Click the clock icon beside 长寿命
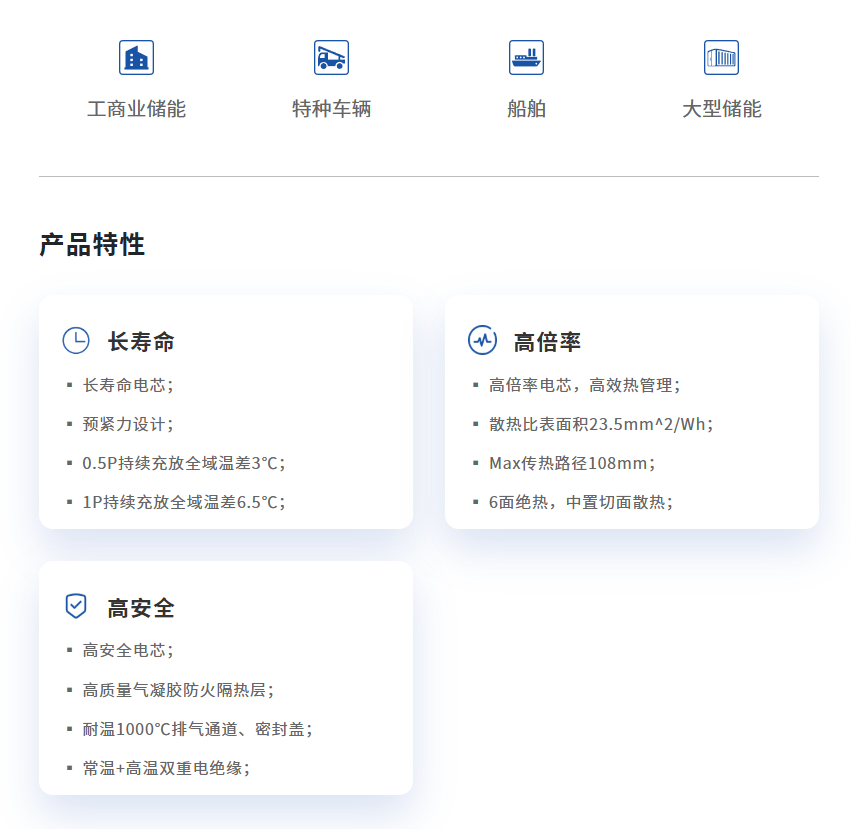The height and width of the screenshot is (829, 851). tap(76, 341)
